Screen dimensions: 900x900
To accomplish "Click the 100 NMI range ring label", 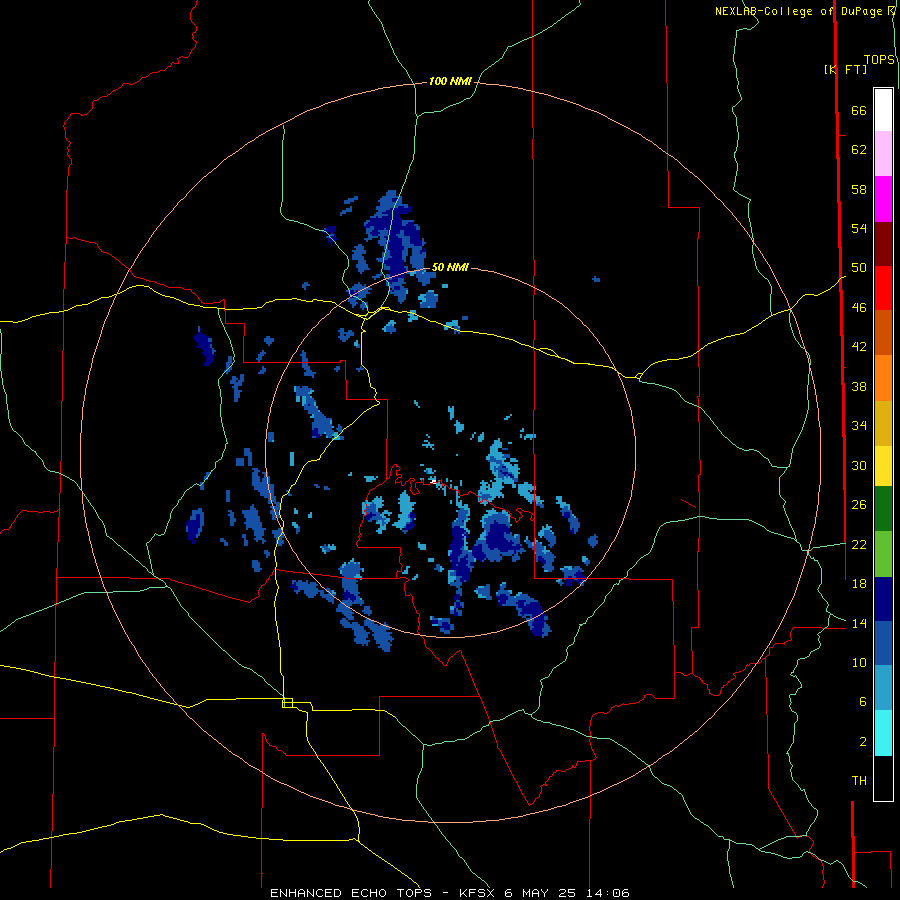I will (450, 82).
